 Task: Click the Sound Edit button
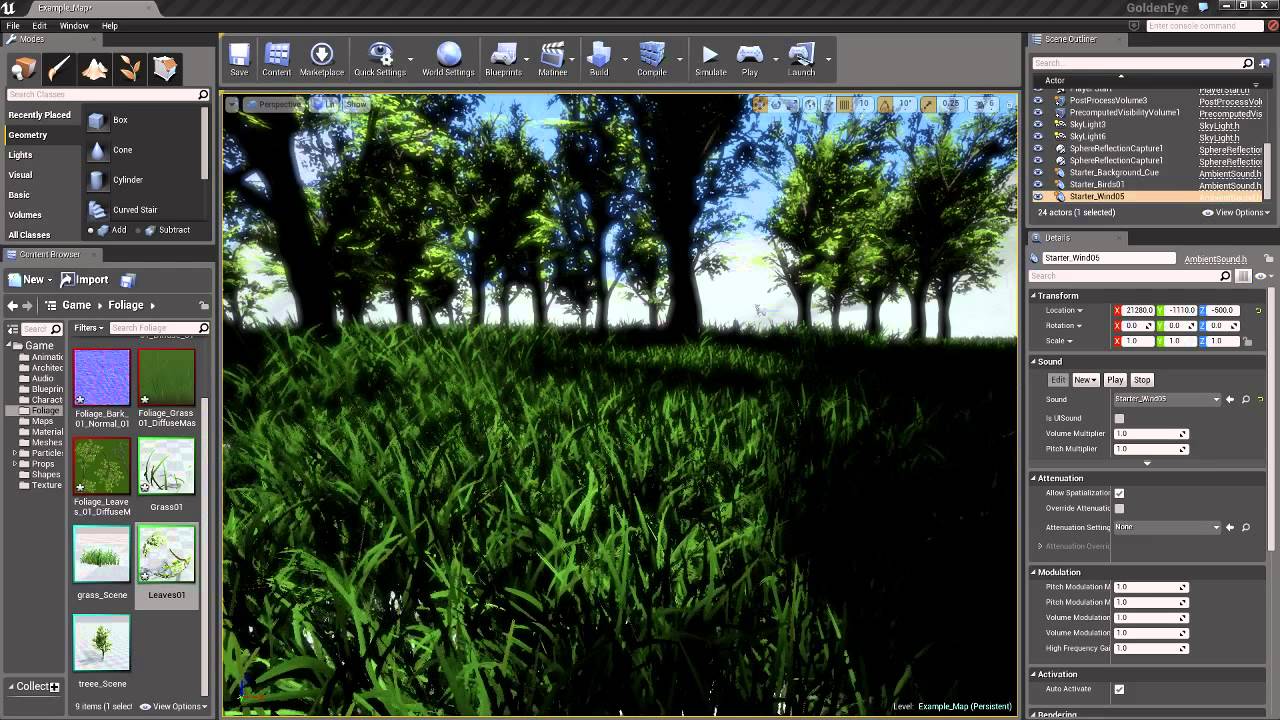(x=1058, y=380)
